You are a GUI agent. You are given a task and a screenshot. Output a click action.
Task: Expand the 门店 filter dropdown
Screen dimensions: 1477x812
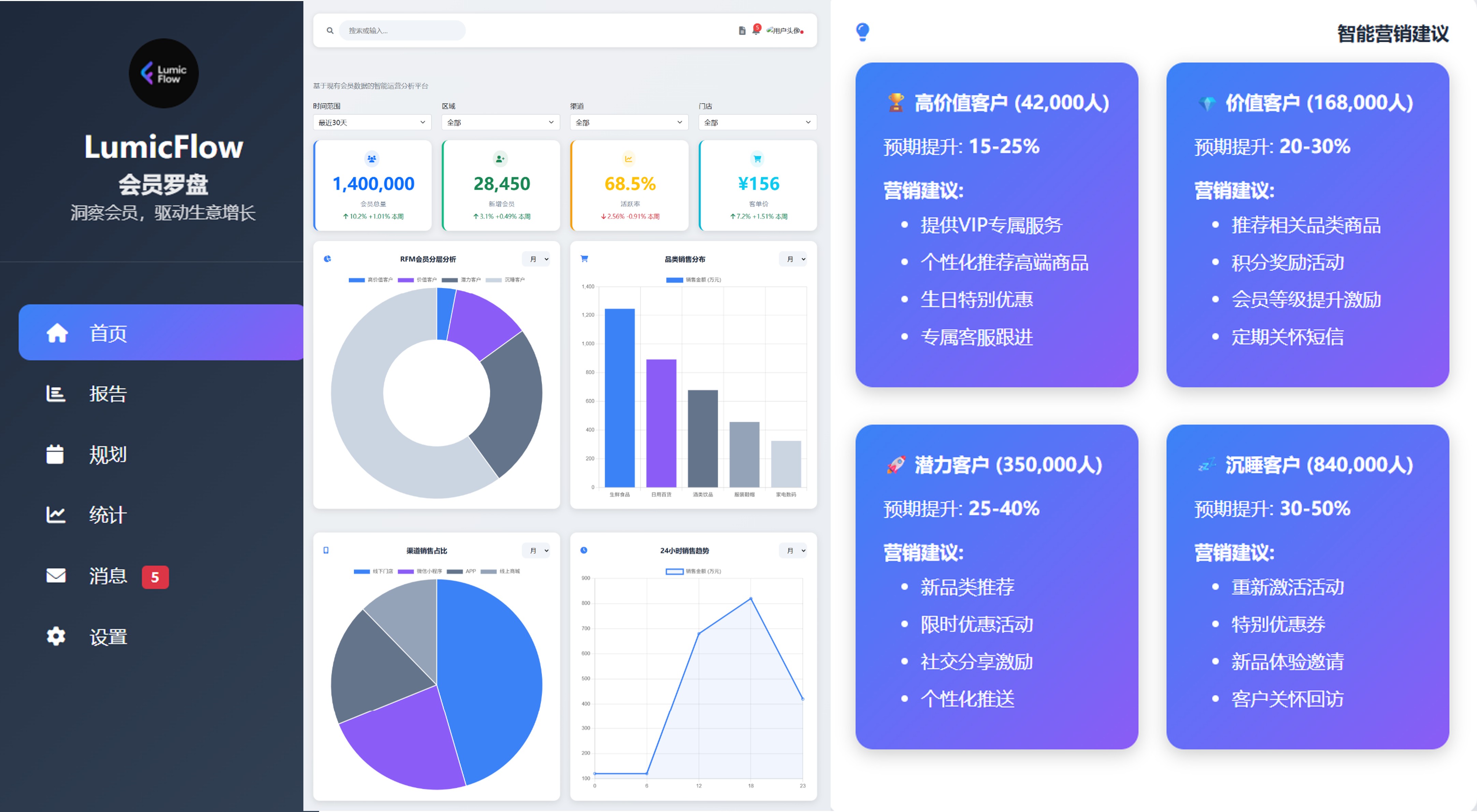757,122
